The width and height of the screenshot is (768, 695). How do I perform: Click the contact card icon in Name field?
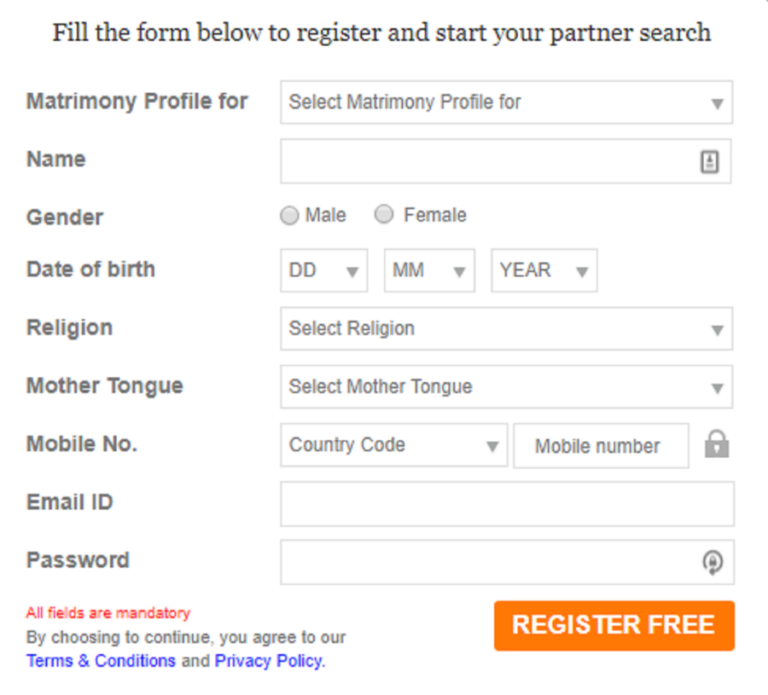point(709,162)
